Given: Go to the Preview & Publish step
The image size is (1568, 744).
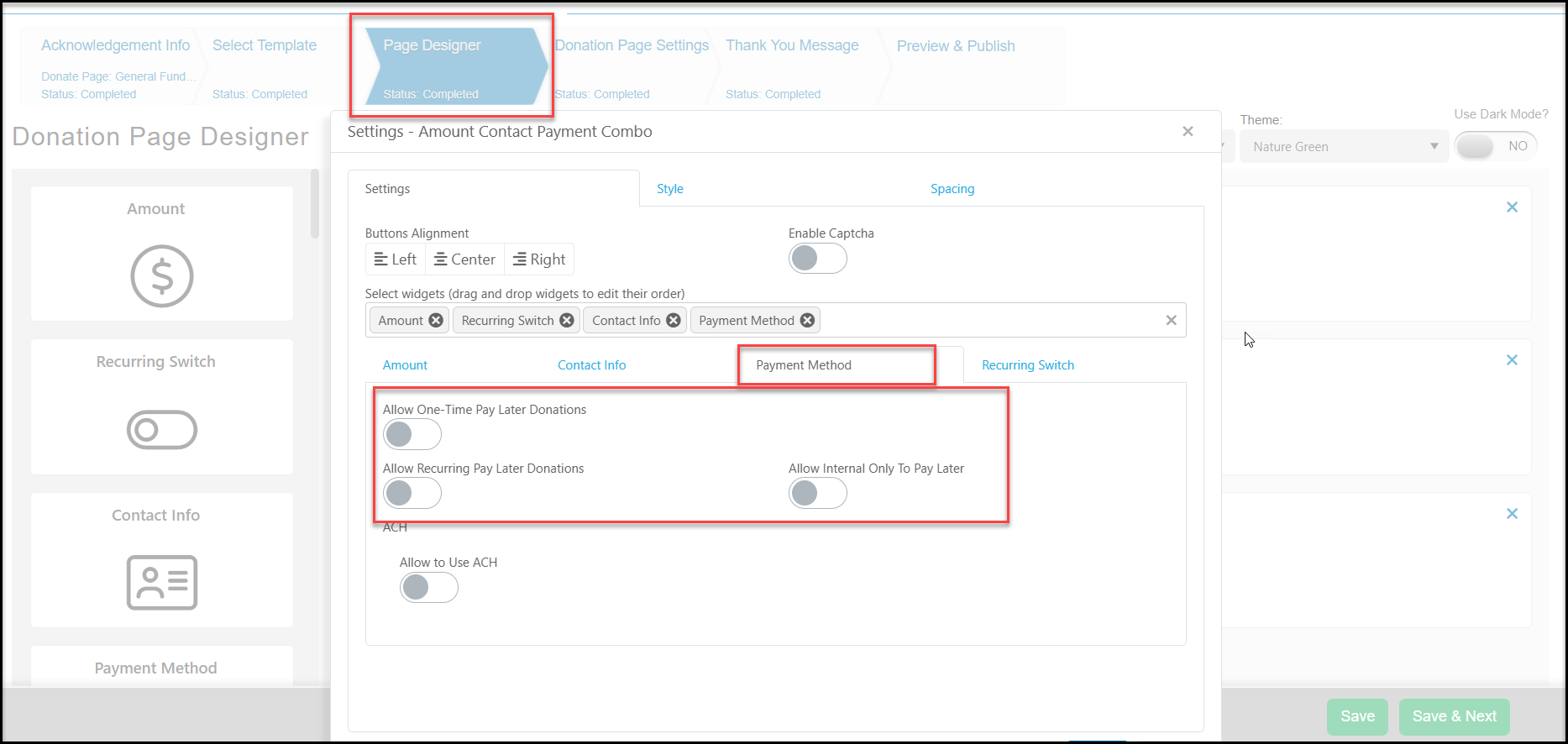Looking at the screenshot, I should [956, 46].
